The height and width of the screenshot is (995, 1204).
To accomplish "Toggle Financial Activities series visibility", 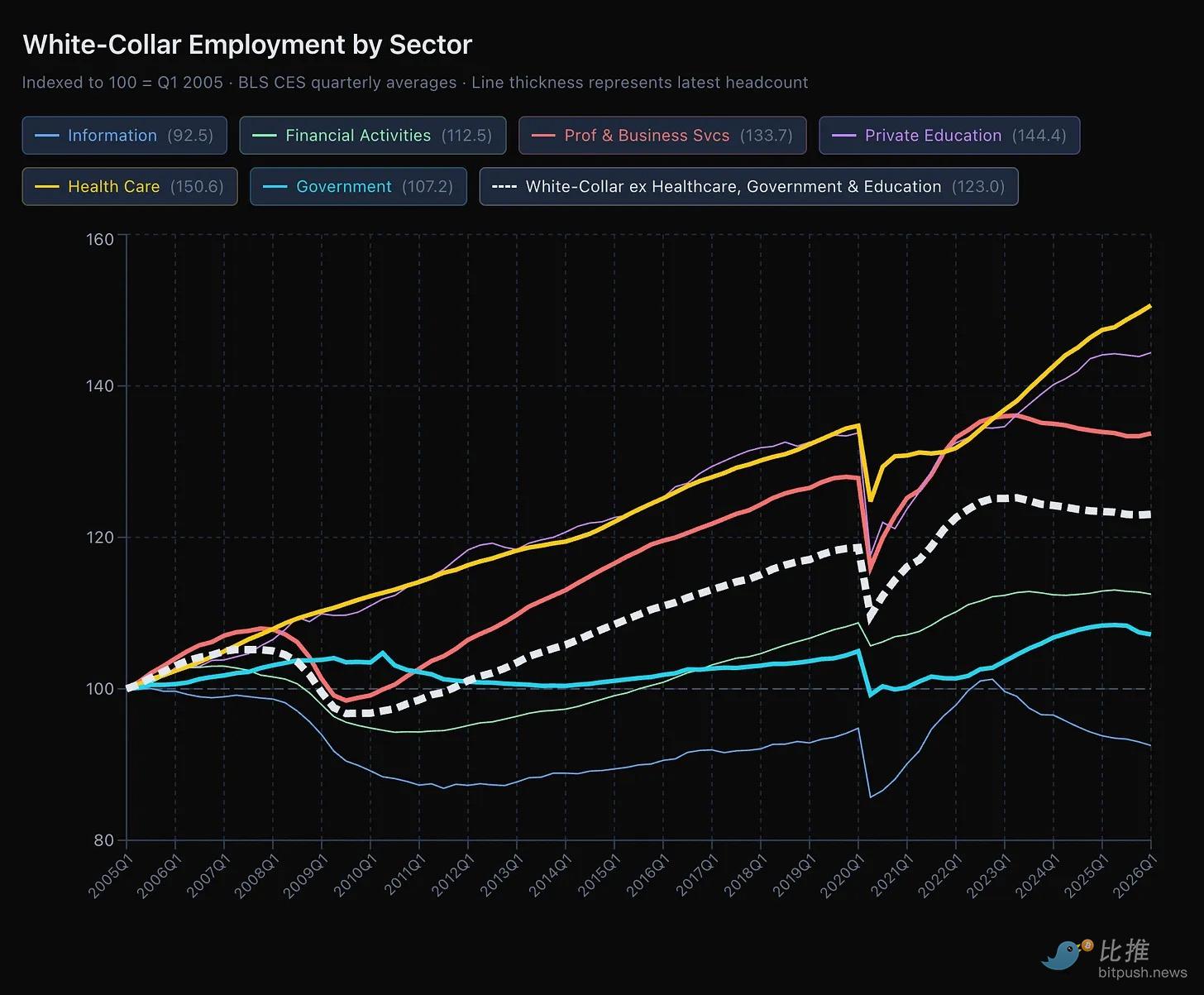I will (372, 136).
